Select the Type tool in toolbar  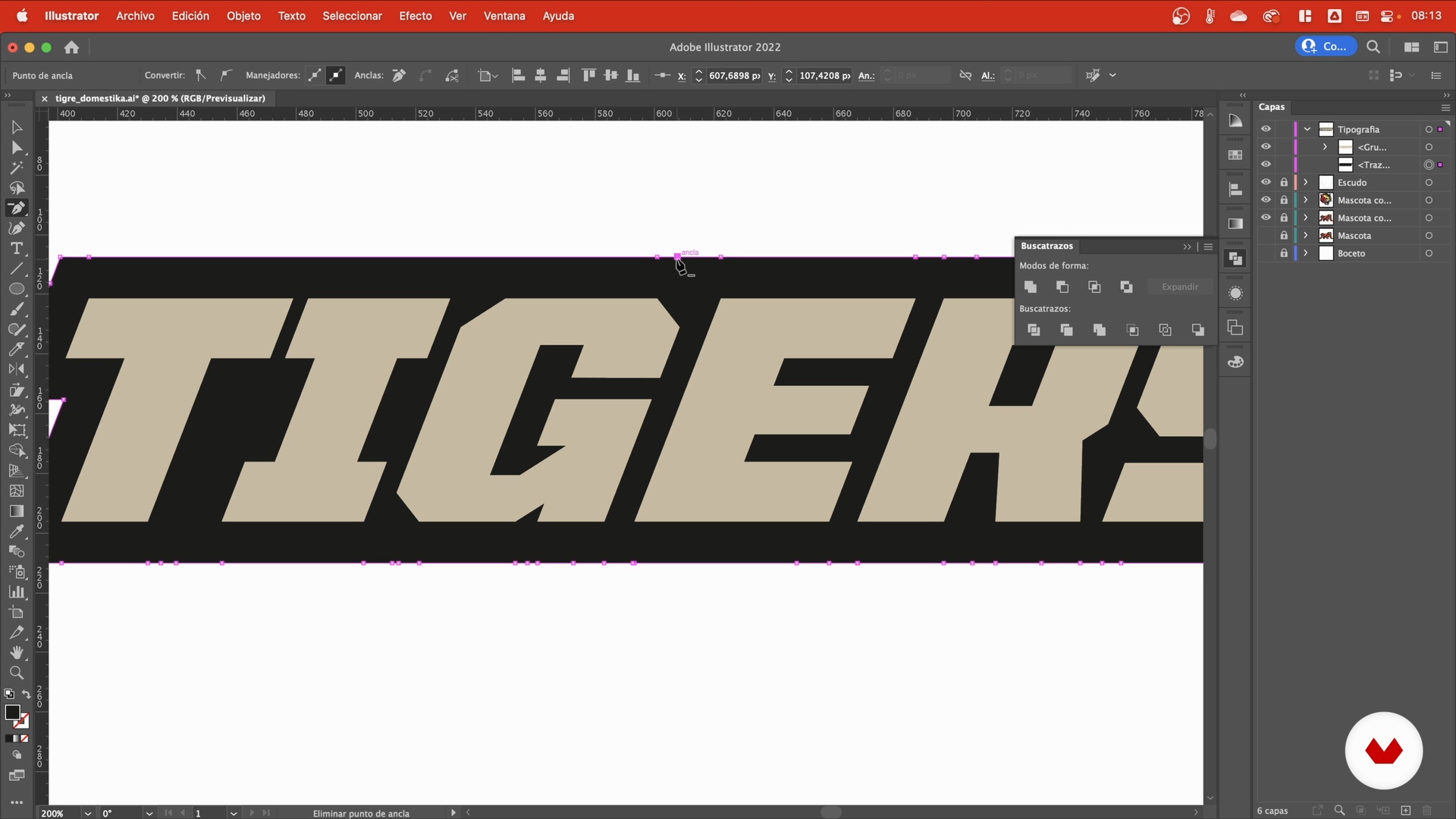pyautogui.click(x=16, y=249)
